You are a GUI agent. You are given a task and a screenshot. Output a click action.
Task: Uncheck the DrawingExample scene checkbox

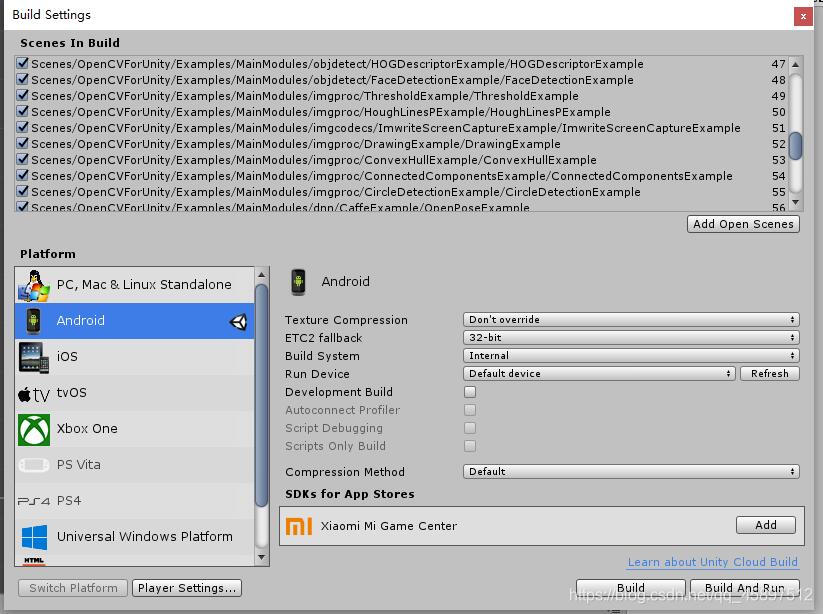tap(23, 144)
